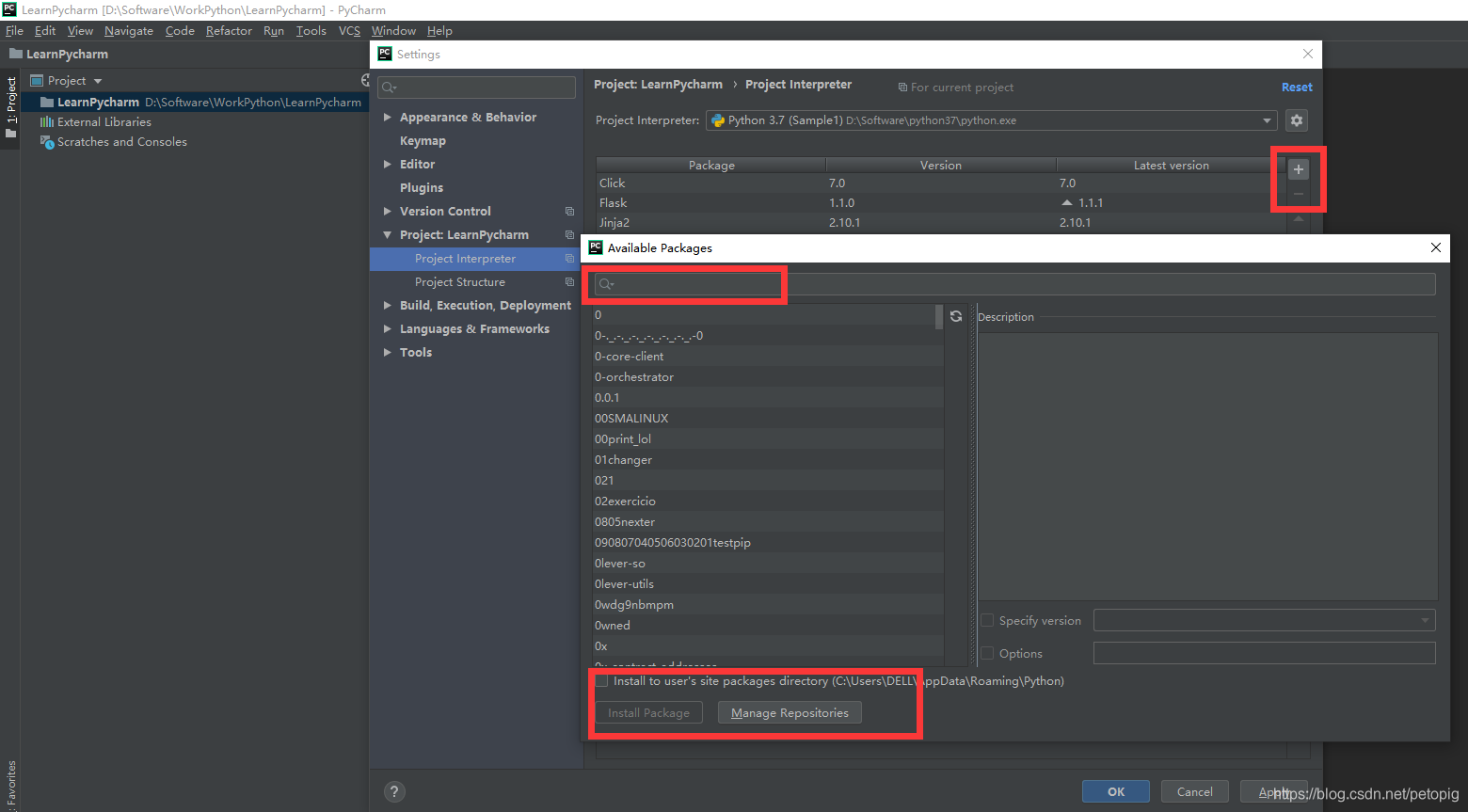Click the help question mark icon
The image size is (1468, 812).
point(395,791)
